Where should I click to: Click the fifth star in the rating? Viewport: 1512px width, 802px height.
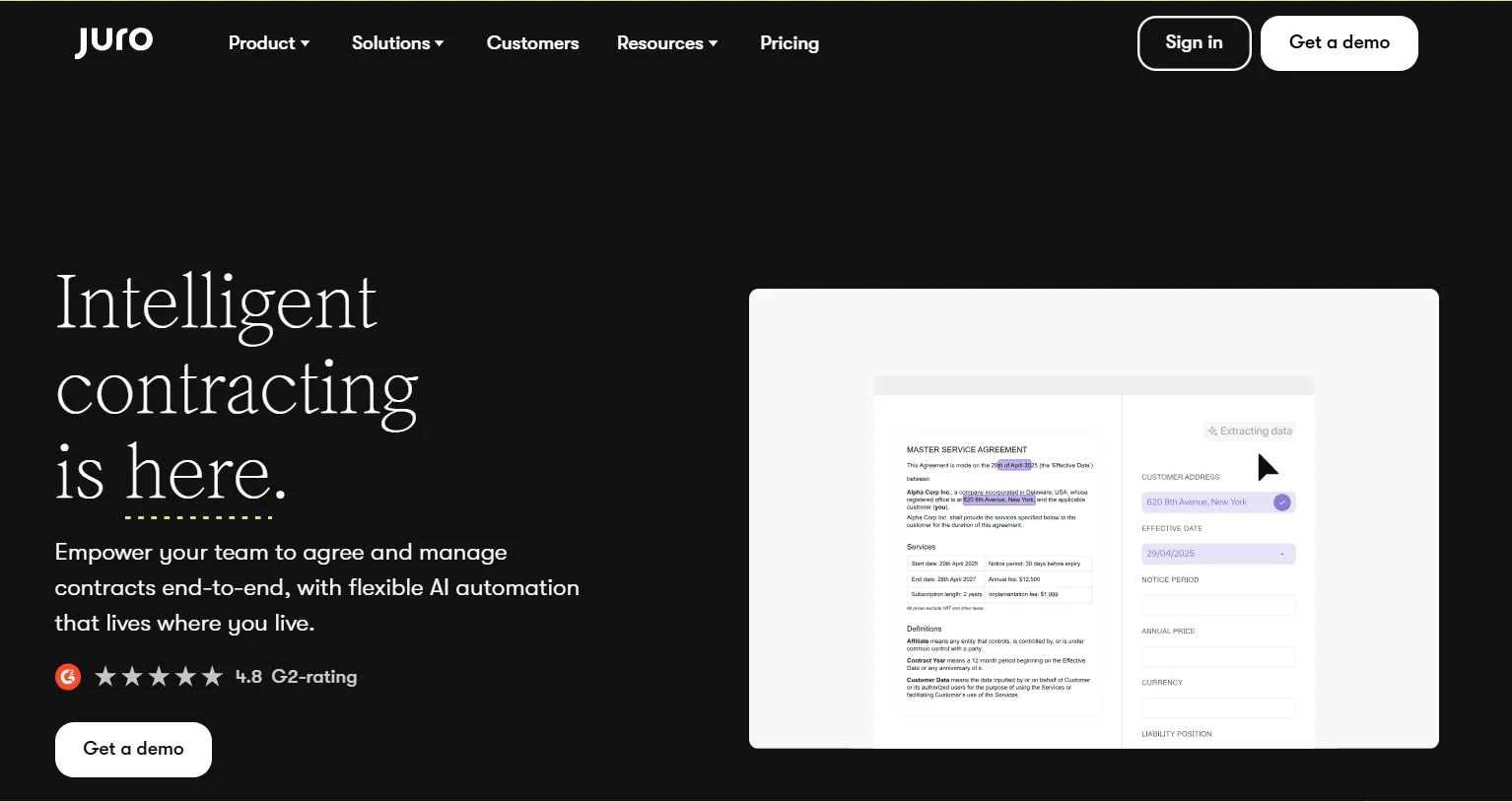[213, 676]
